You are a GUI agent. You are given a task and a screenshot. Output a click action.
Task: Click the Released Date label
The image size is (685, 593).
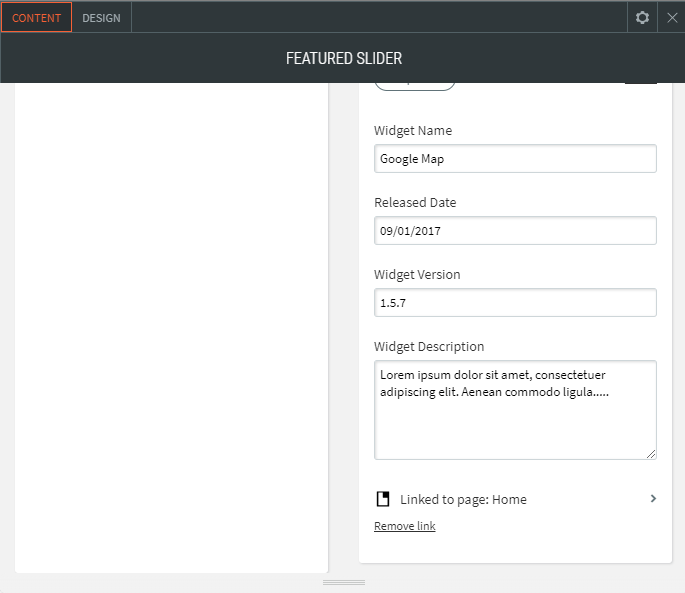pos(415,203)
